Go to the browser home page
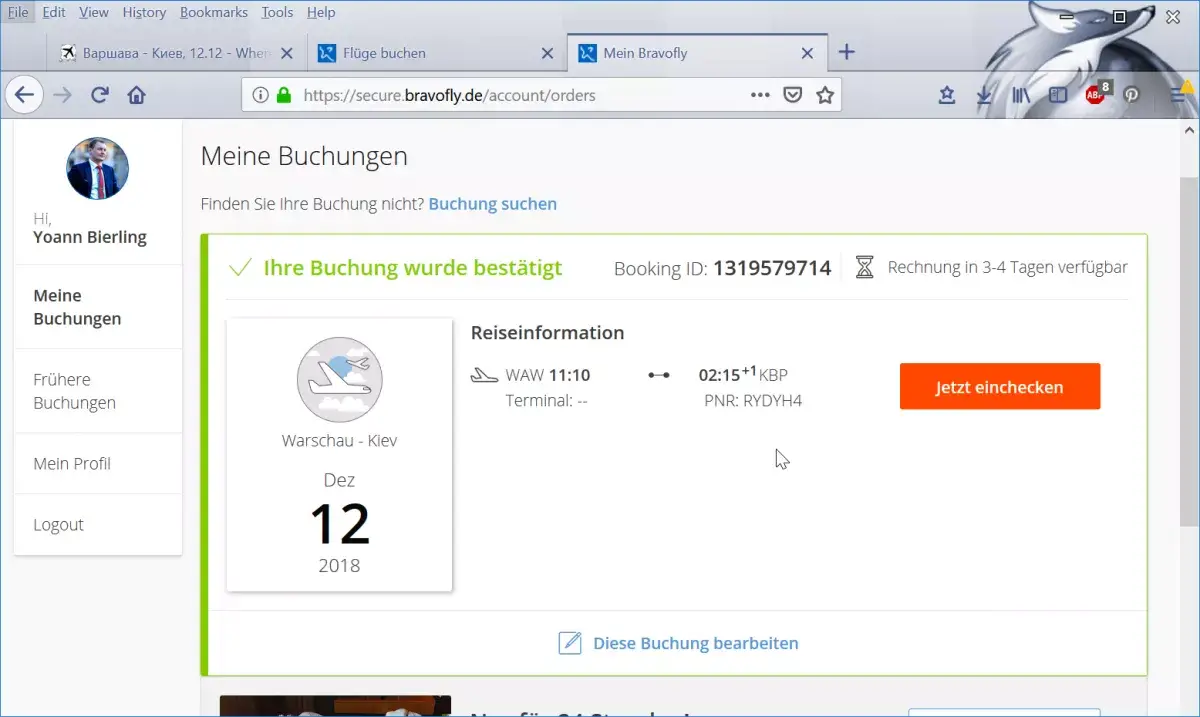The image size is (1200, 717). [x=137, y=95]
